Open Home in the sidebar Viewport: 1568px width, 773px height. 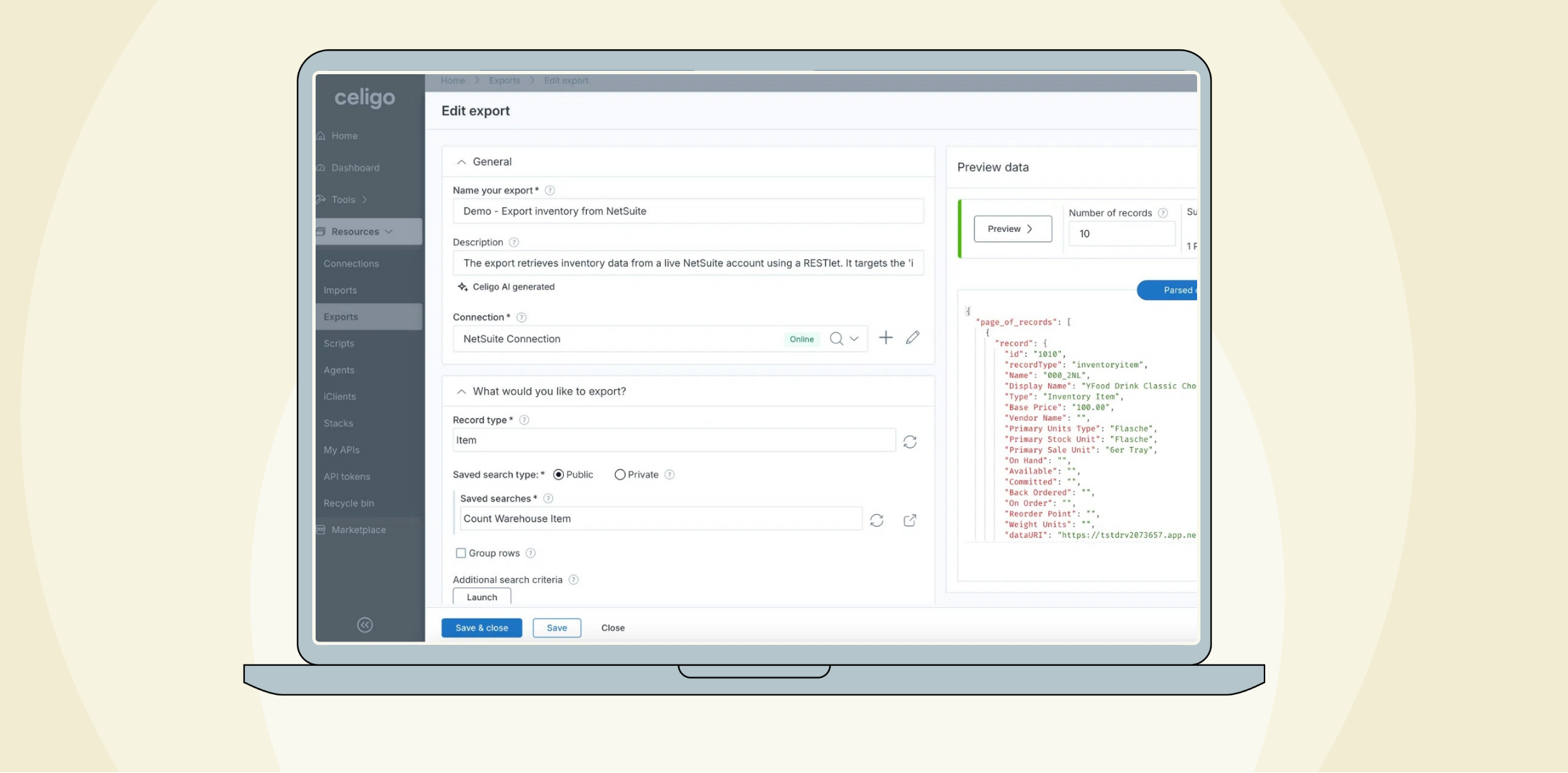pyautogui.click(x=345, y=136)
